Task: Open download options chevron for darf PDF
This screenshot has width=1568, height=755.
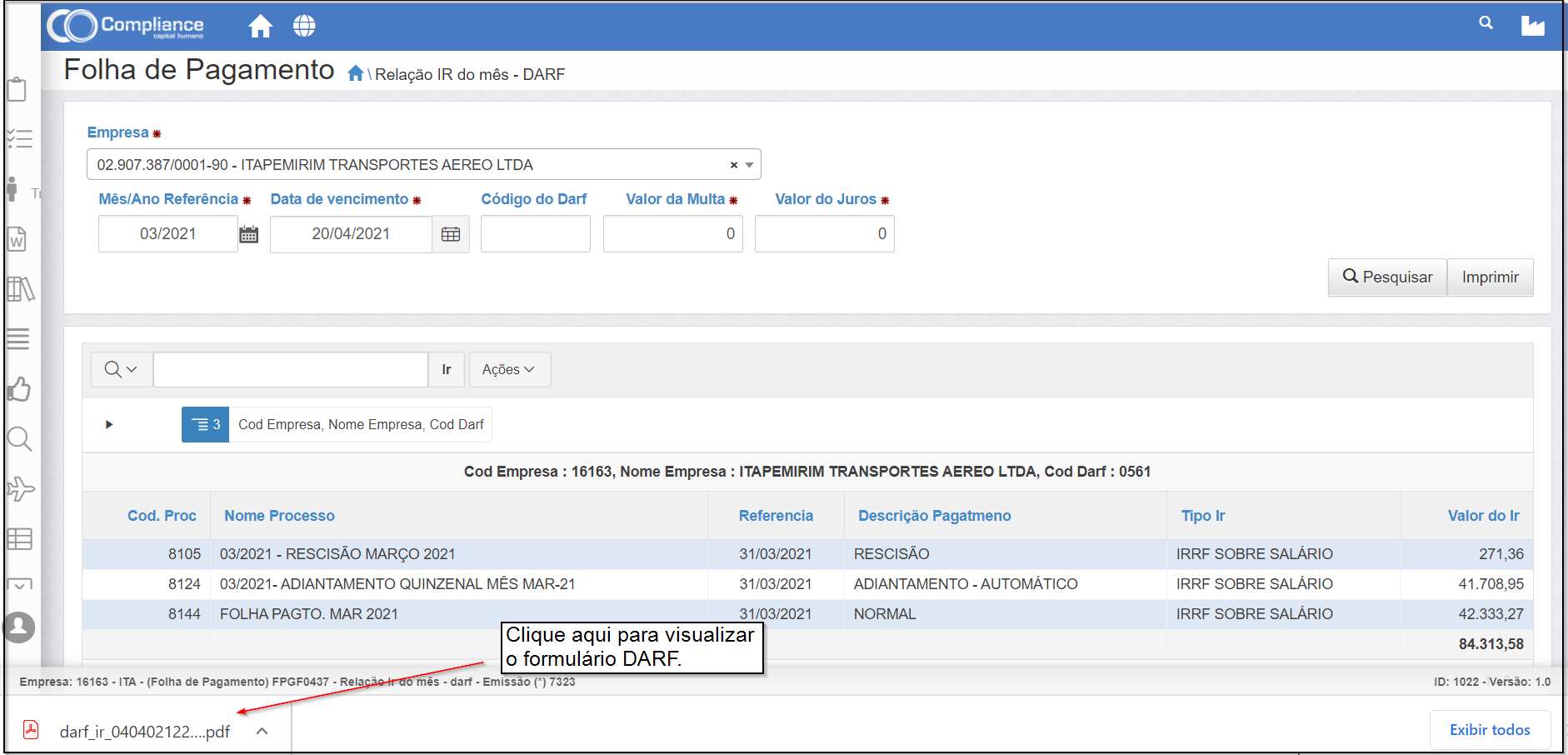Action: [262, 731]
